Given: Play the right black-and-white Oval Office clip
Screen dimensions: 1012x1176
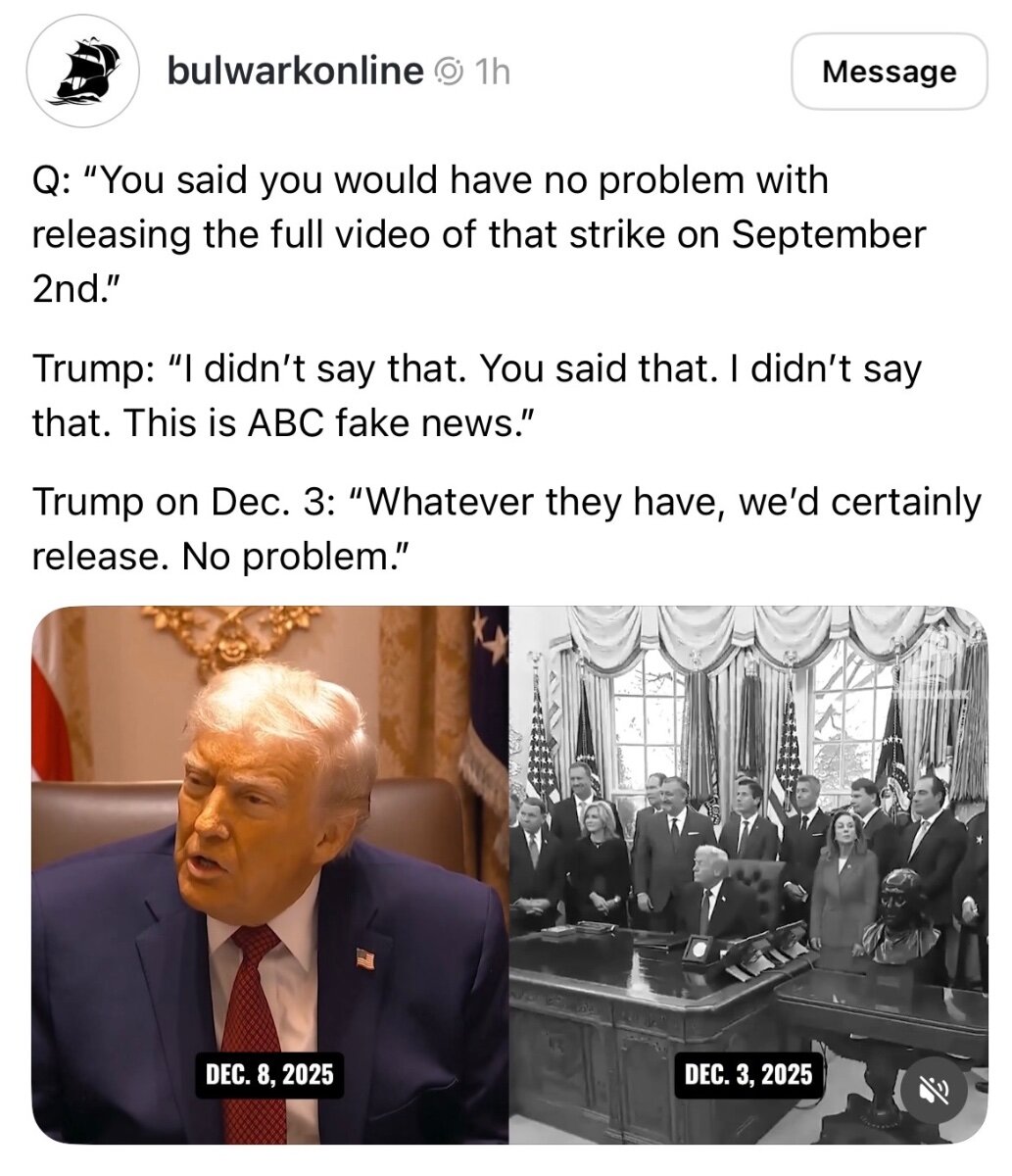Looking at the screenshot, I should (x=748, y=874).
